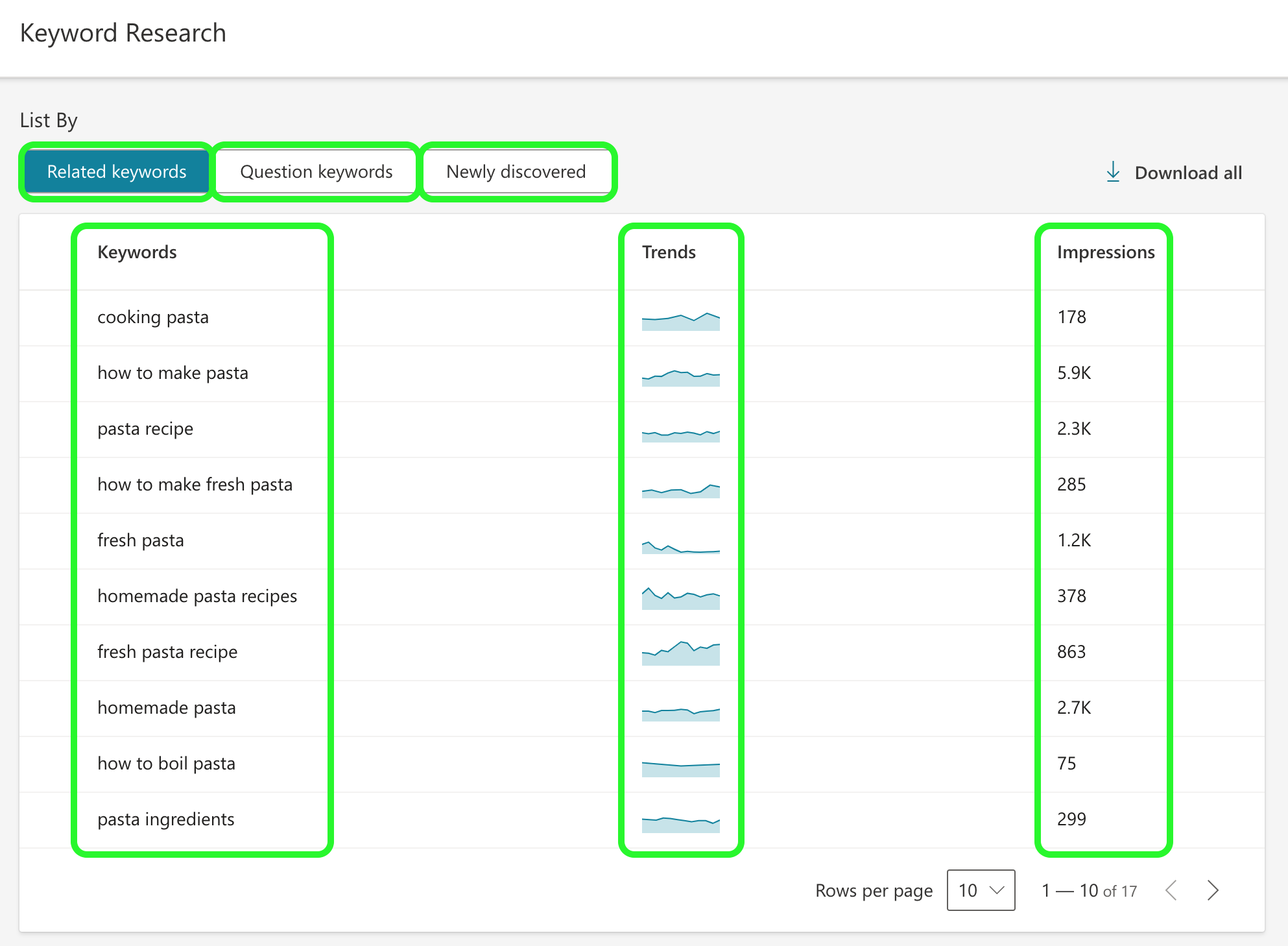View homemade pasta recipes trend sparkline
Image resolution: width=1288 pixels, height=946 pixels.
pos(681,598)
